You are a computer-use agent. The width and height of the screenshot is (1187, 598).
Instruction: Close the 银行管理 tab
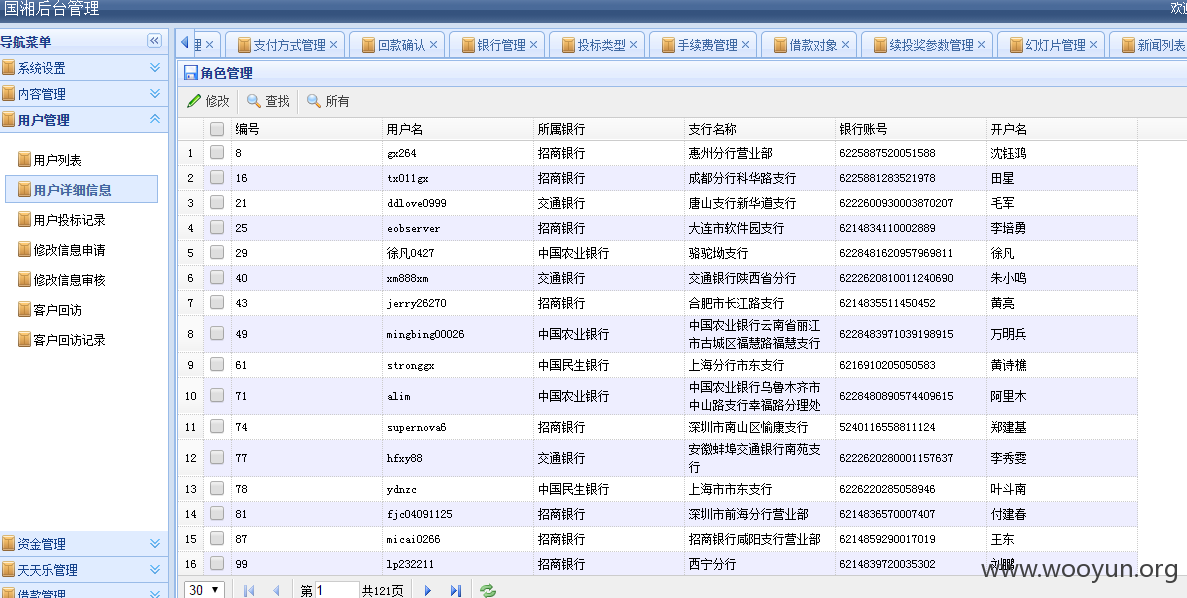coord(533,45)
